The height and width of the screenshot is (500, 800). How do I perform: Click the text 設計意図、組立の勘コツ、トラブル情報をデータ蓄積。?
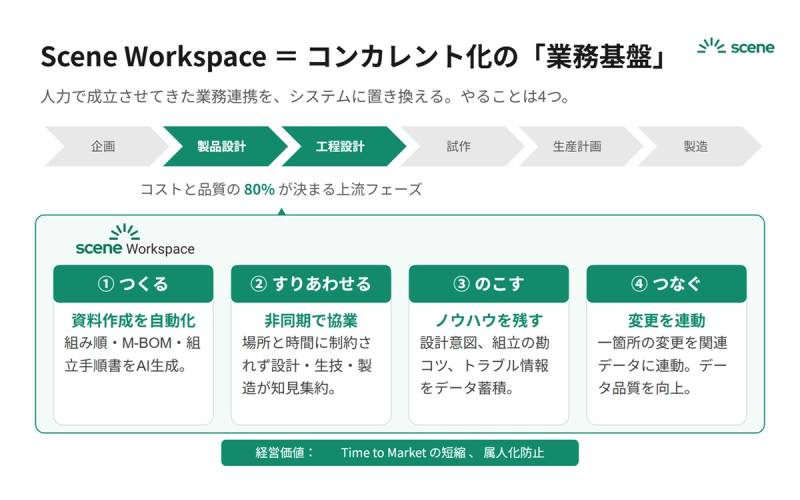click(x=485, y=365)
